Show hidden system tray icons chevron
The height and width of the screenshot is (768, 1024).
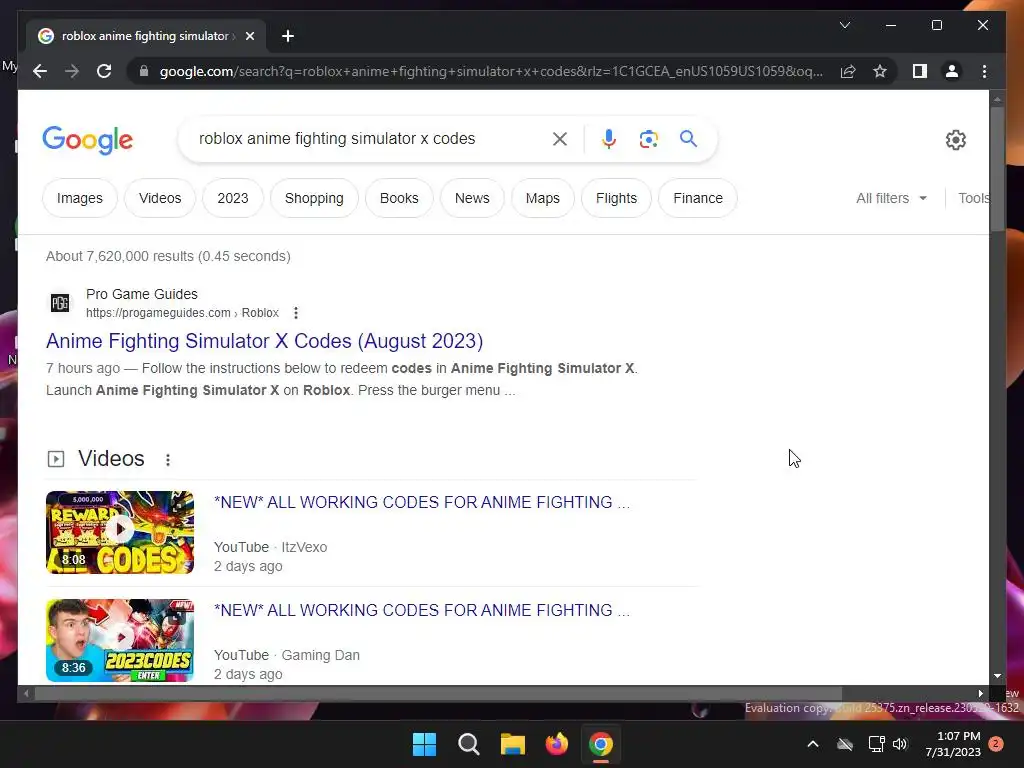813,744
